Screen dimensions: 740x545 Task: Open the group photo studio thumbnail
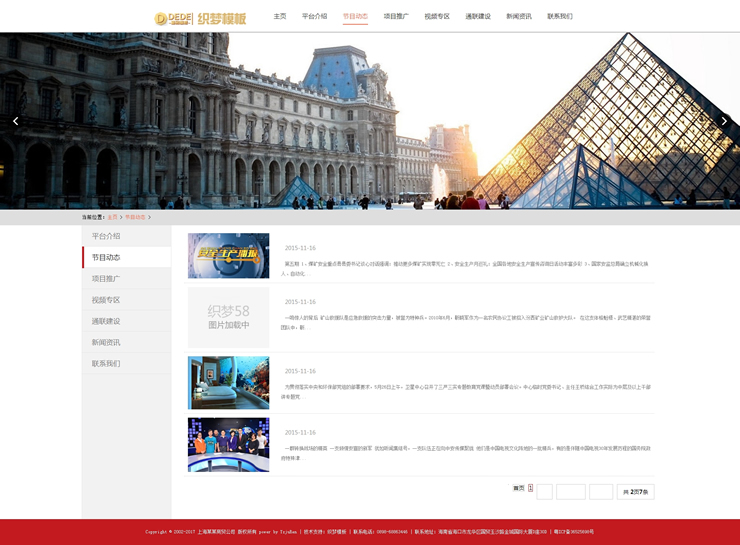(x=228, y=444)
